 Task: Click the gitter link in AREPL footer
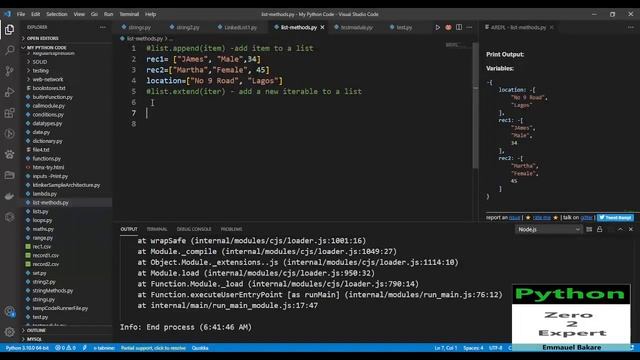coord(586,218)
